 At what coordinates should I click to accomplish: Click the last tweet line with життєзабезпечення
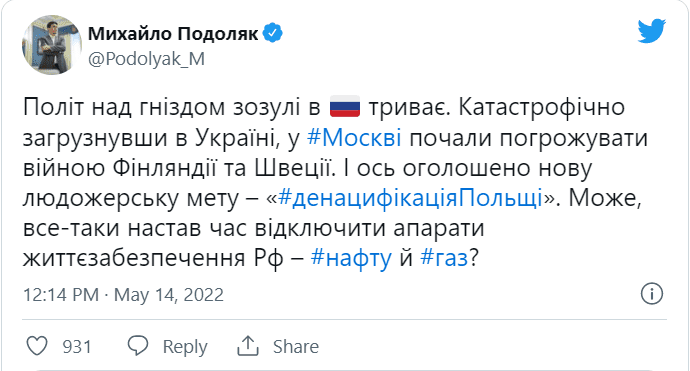pyautogui.click(x=250, y=258)
